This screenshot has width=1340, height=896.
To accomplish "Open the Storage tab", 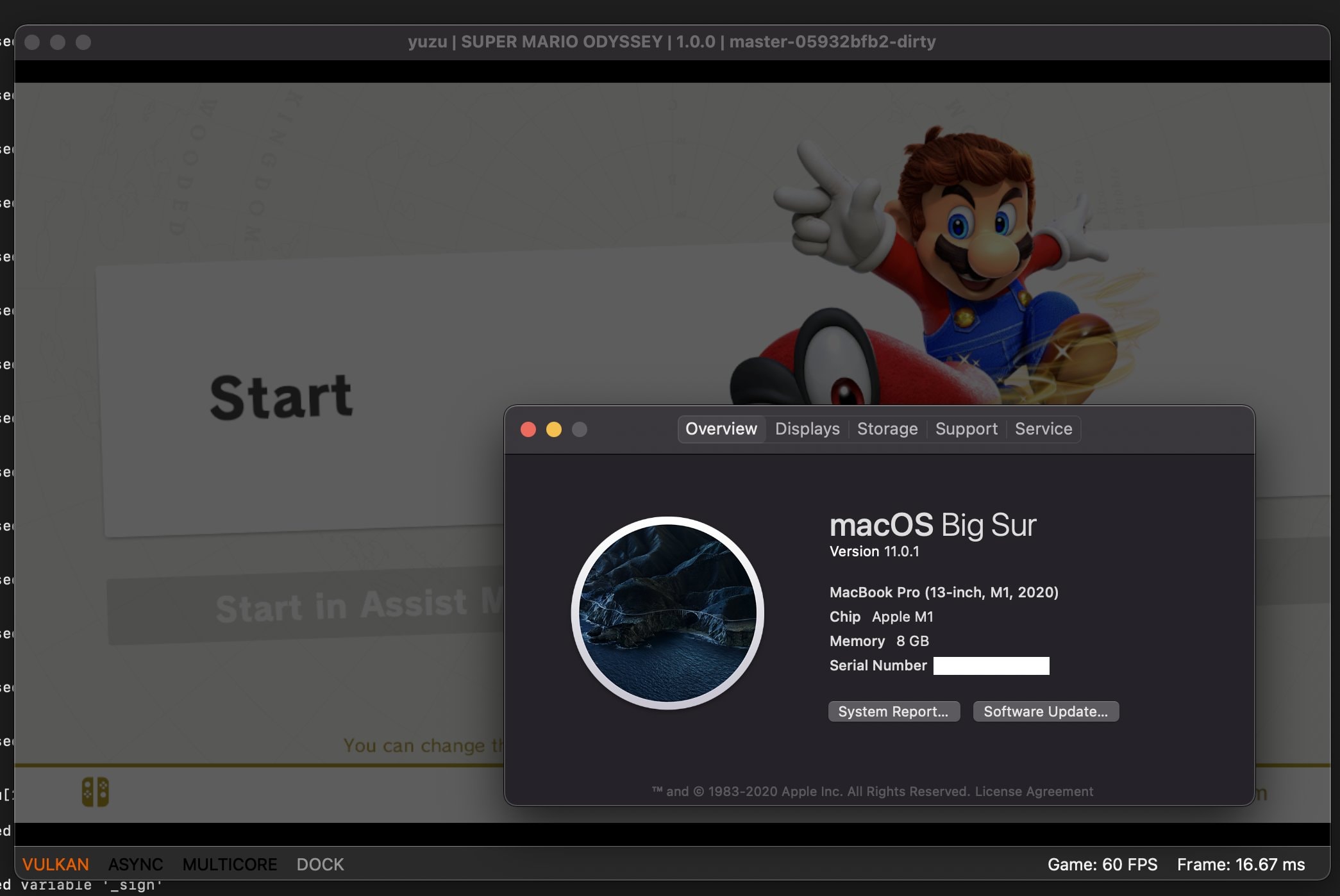I will 887,429.
